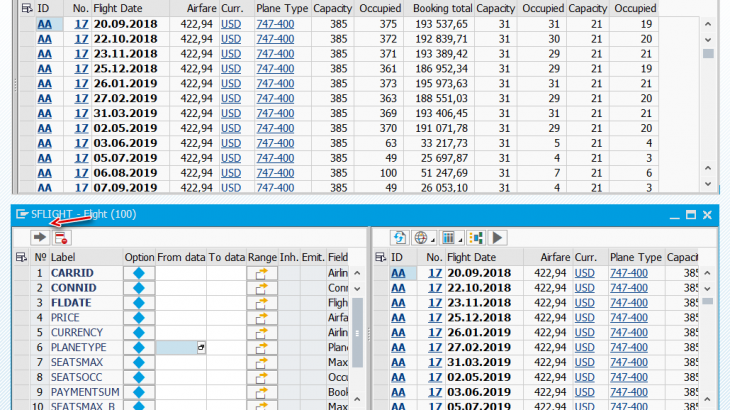Click the Plane Type header in SFLIGHT window

[635, 257]
